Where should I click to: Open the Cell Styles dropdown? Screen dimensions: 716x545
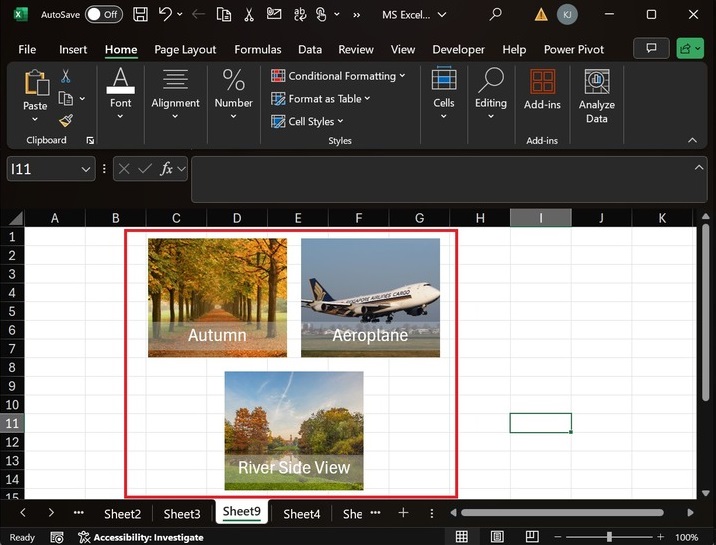tap(311, 121)
